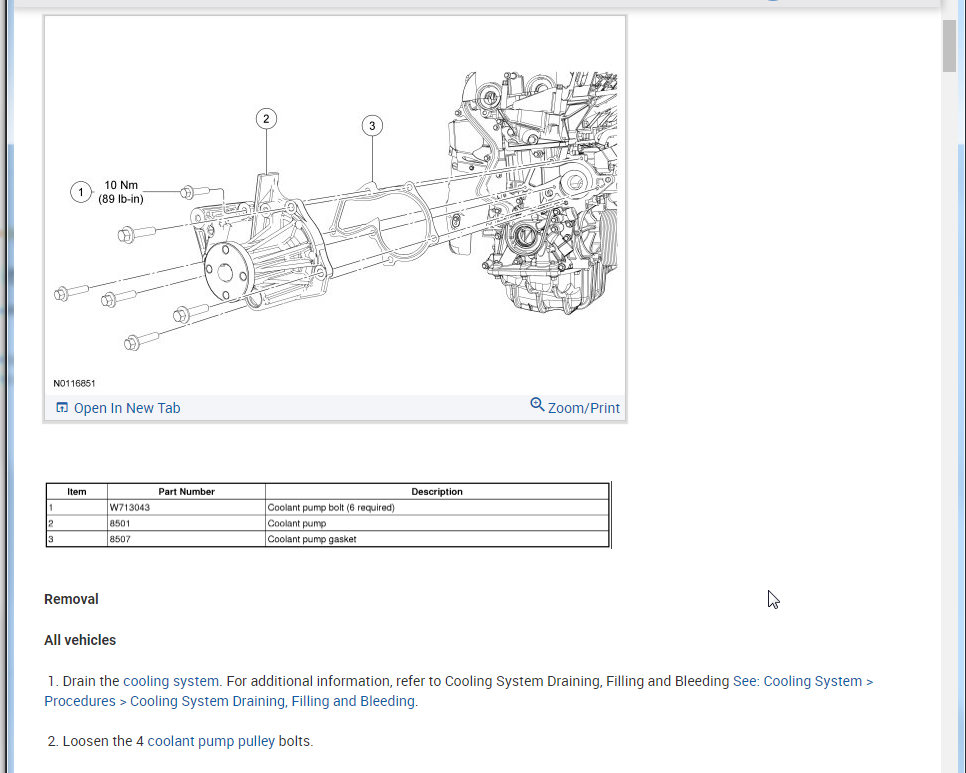
Task: Click 'Coolant pump bolt (6 required)' description
Action: [437, 508]
